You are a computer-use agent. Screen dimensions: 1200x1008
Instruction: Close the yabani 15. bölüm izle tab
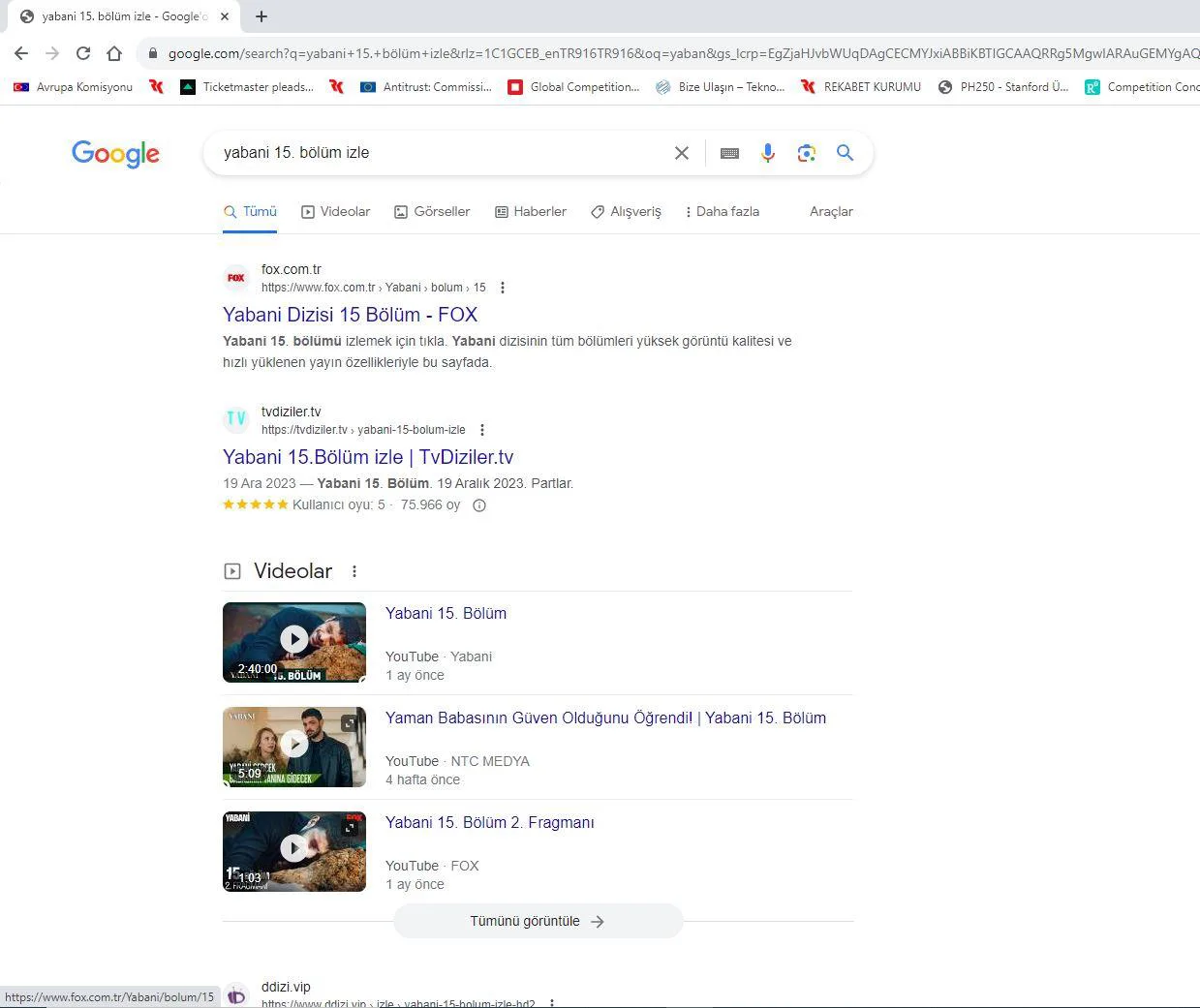(225, 16)
